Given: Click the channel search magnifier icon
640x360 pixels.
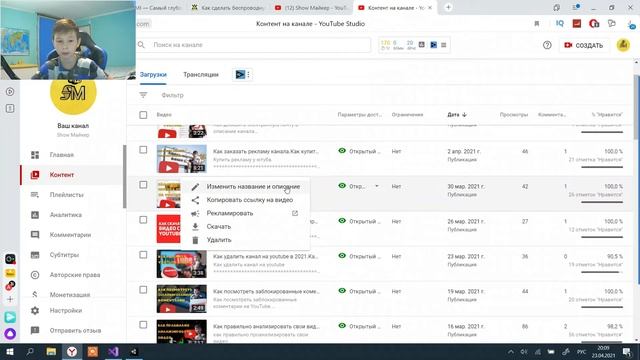Looking at the screenshot, I should click(141, 45).
